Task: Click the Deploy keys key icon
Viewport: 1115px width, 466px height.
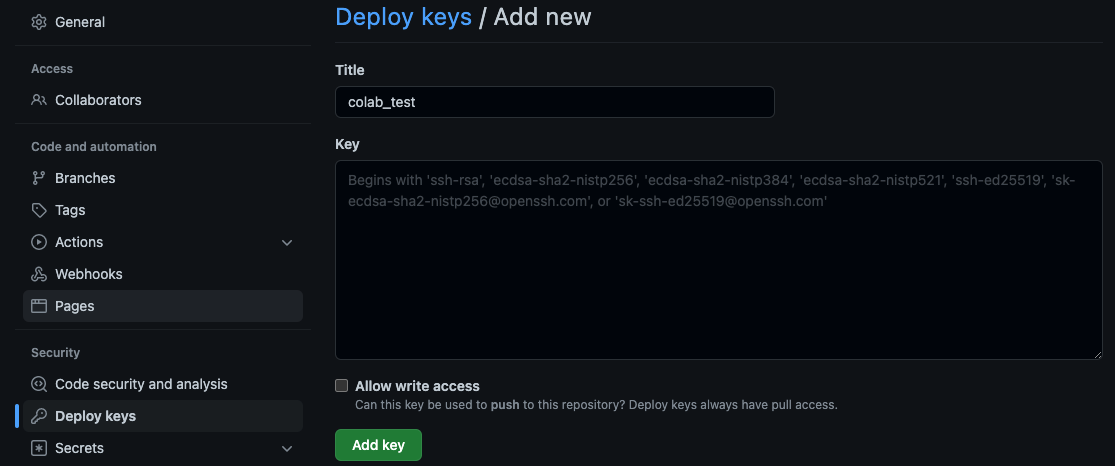Action: (x=39, y=416)
